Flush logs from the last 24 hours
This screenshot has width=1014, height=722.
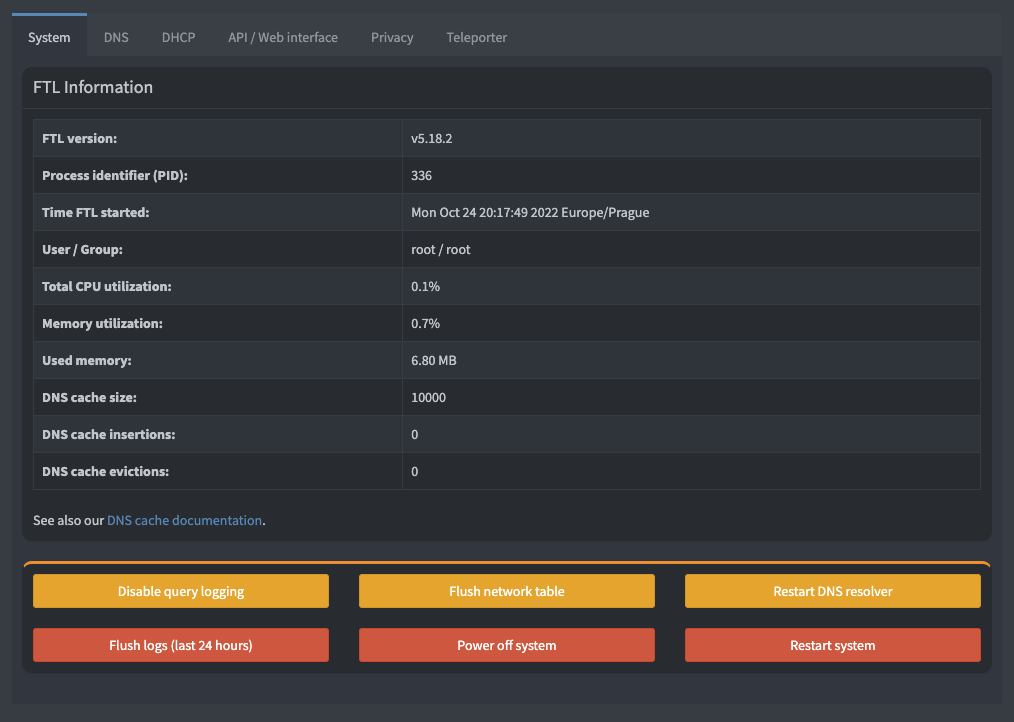[180, 645]
